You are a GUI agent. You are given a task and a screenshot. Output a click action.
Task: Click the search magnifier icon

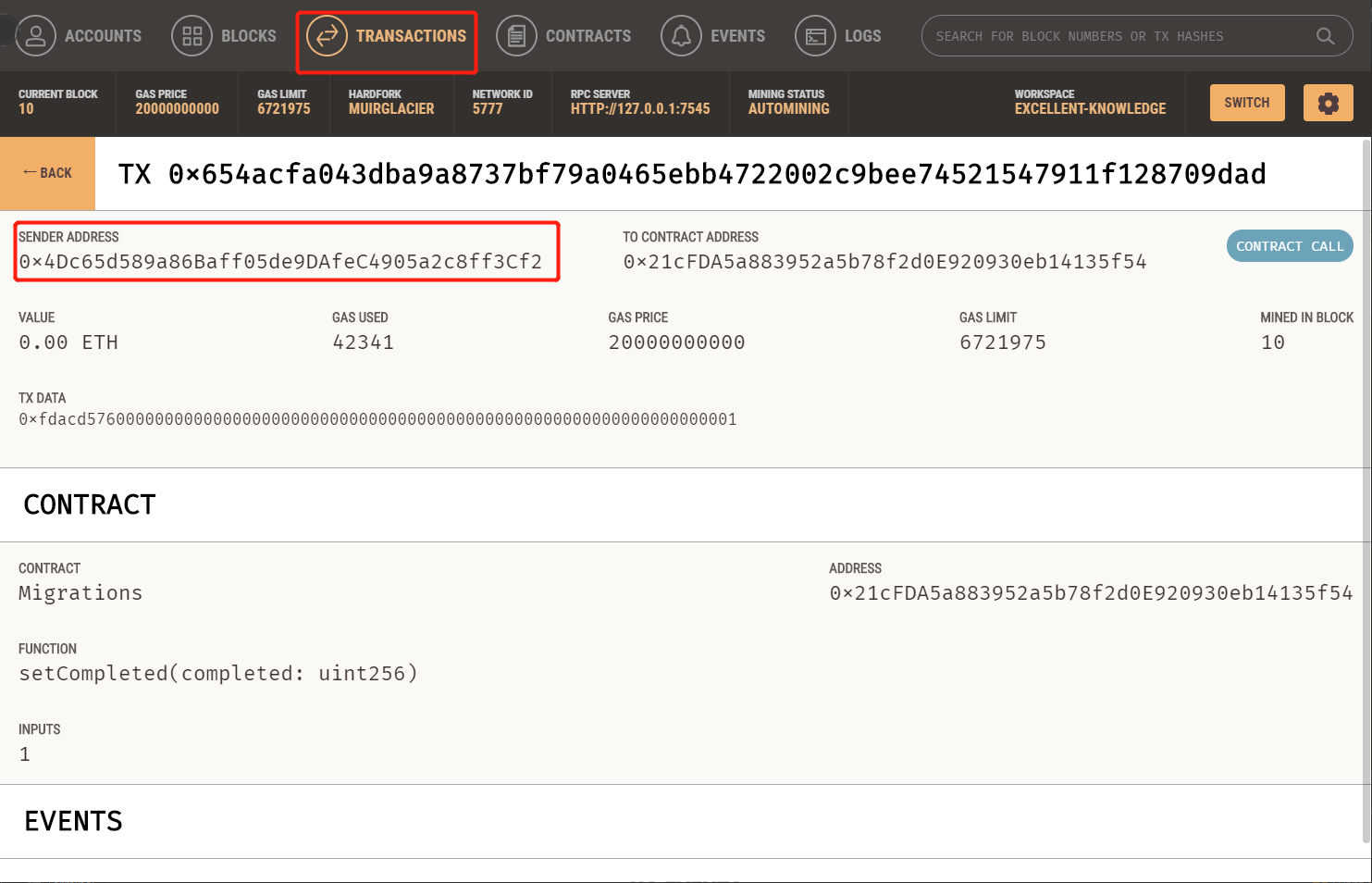coord(1325,36)
